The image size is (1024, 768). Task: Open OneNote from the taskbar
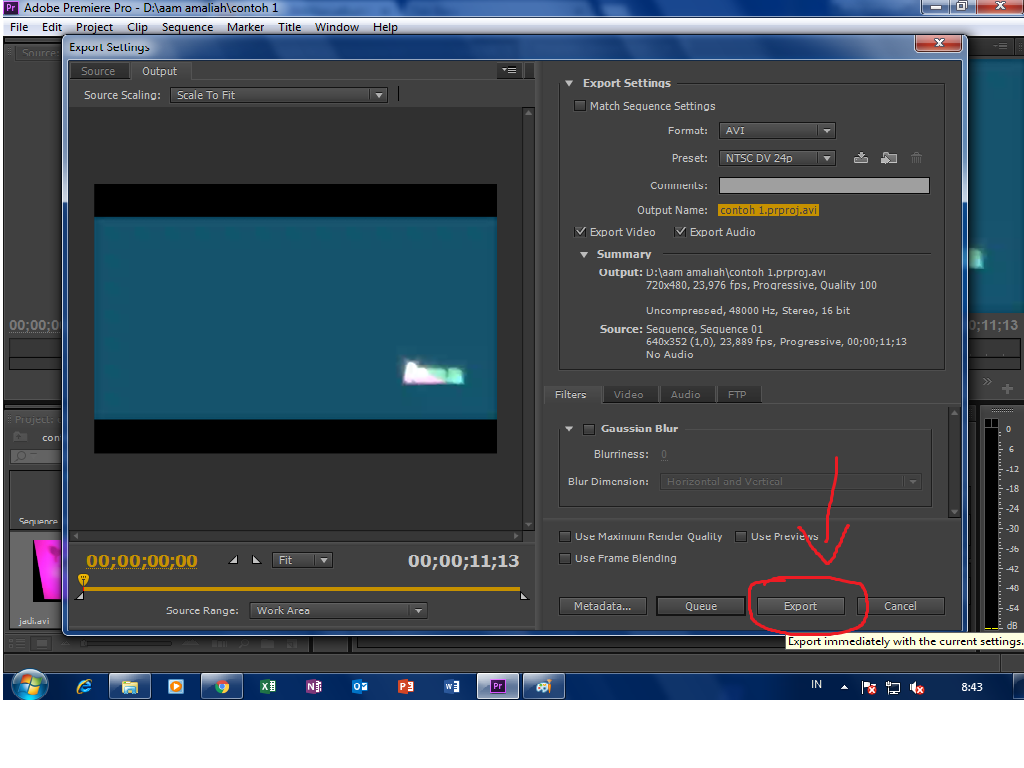coord(313,686)
